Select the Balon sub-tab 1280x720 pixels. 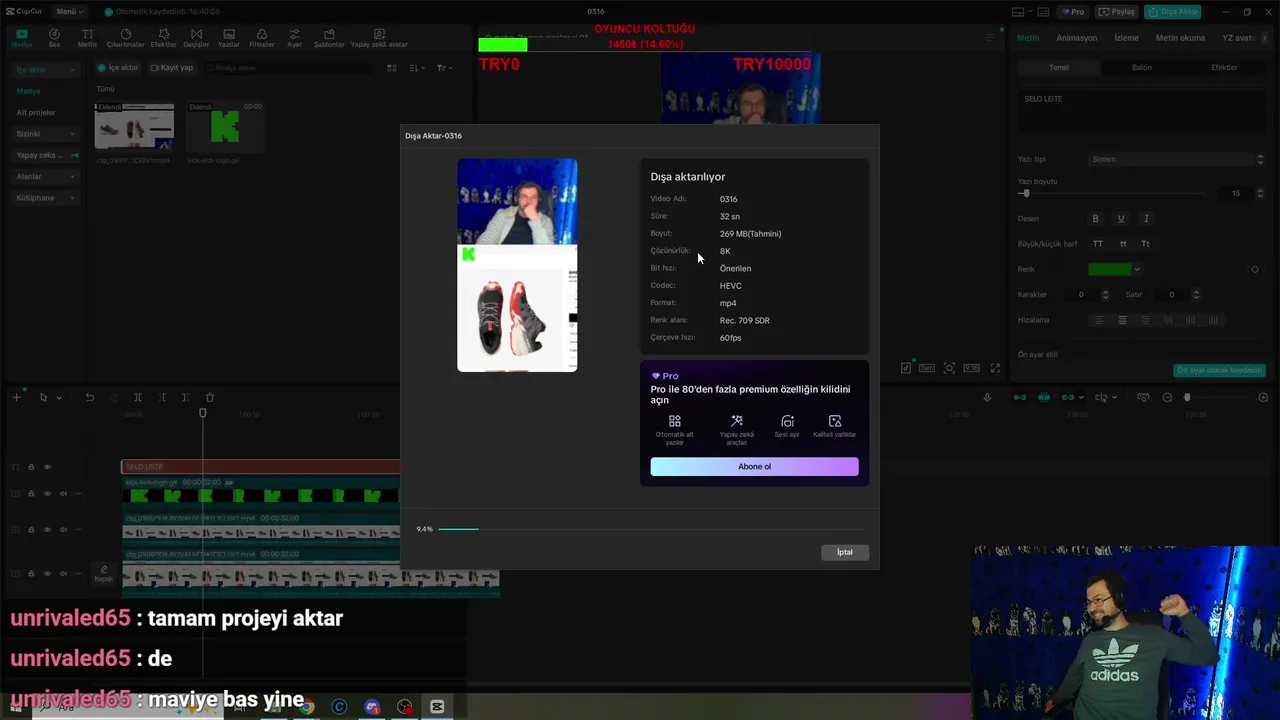[1141, 67]
